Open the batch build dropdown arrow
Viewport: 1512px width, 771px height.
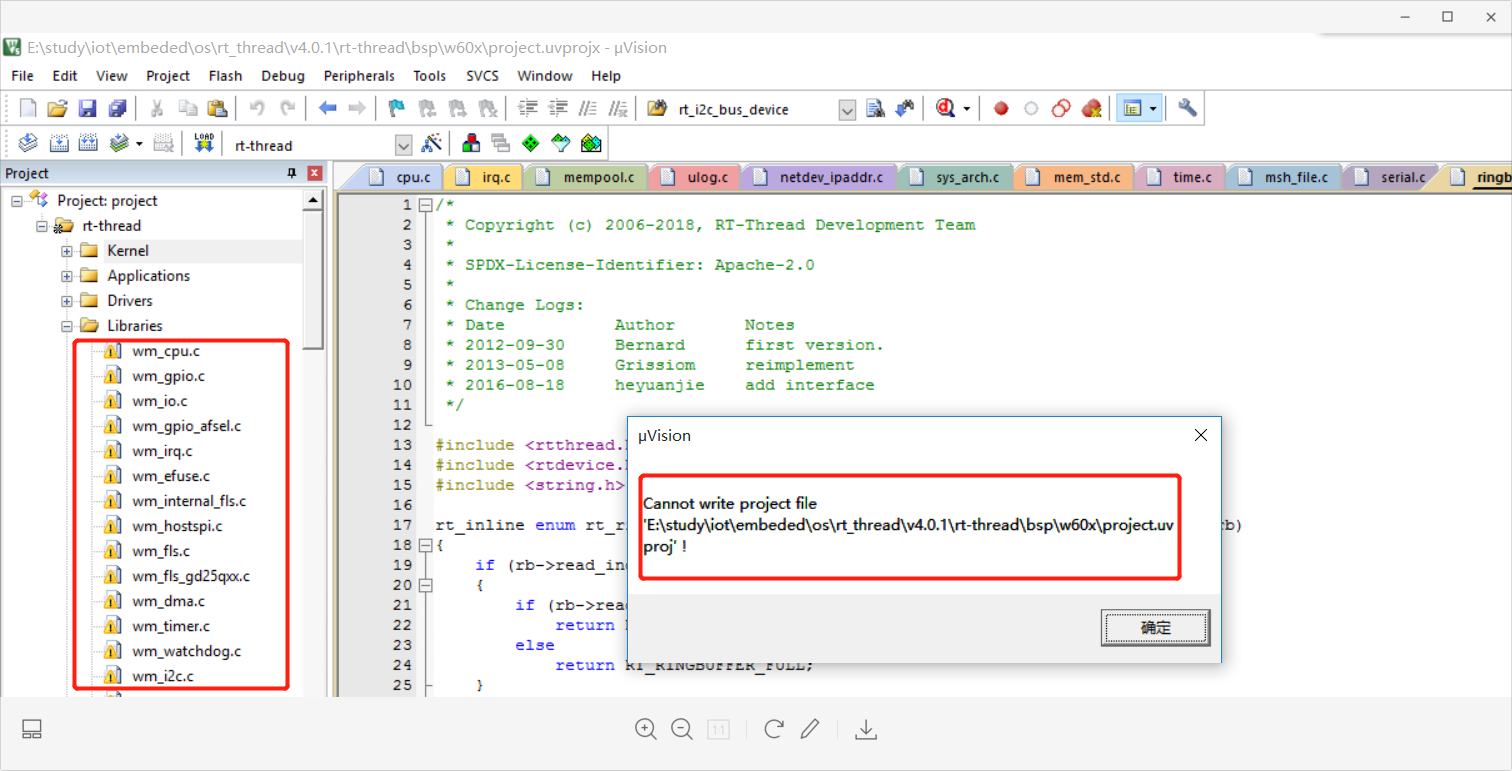tap(139, 144)
